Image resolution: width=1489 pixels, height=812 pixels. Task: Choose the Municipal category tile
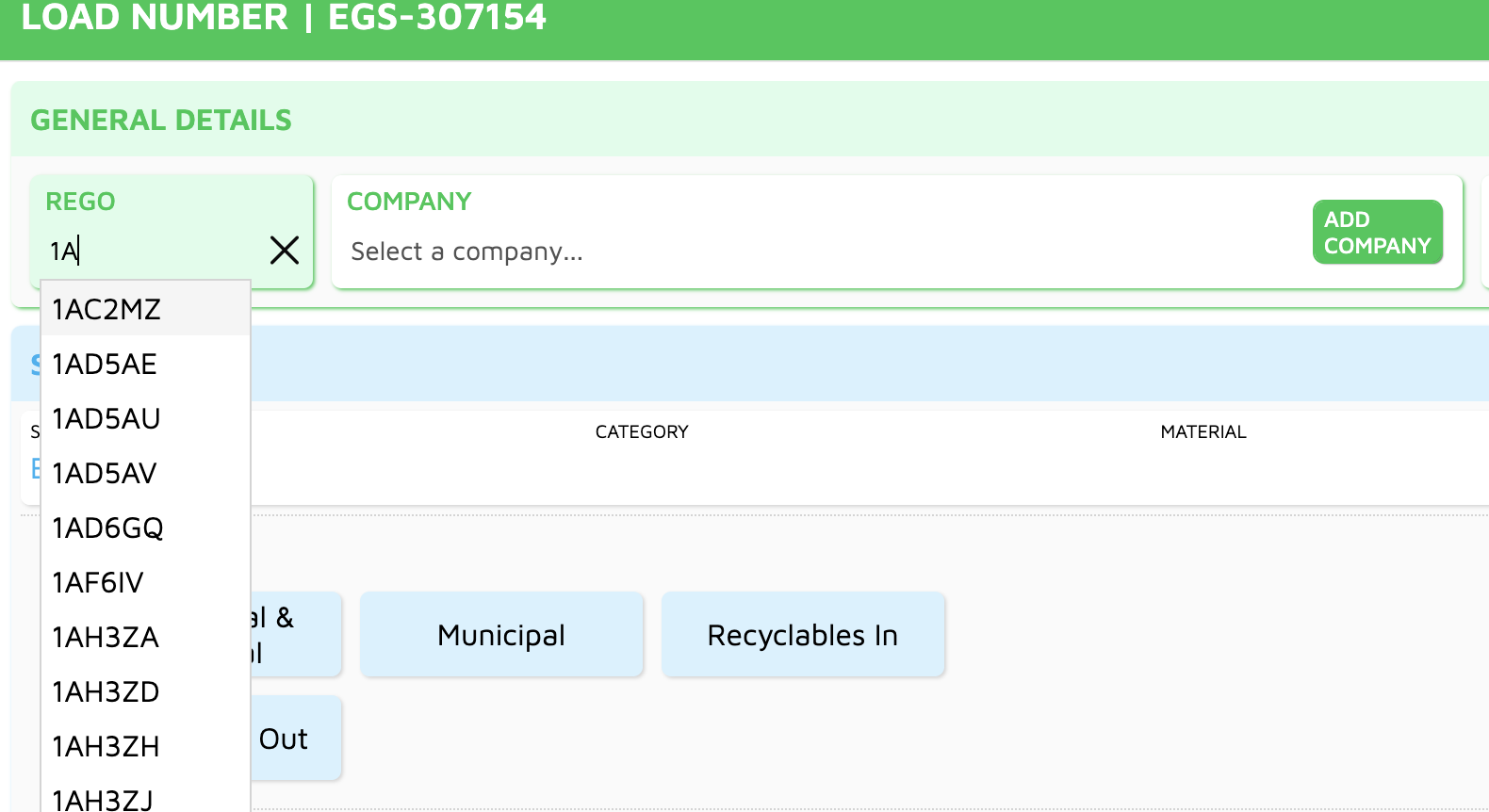point(501,635)
